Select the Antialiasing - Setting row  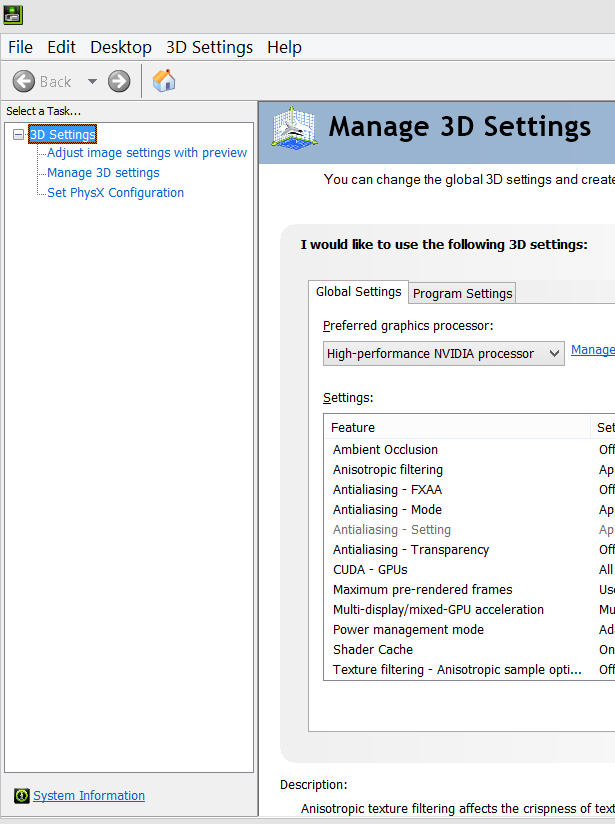tap(469, 530)
